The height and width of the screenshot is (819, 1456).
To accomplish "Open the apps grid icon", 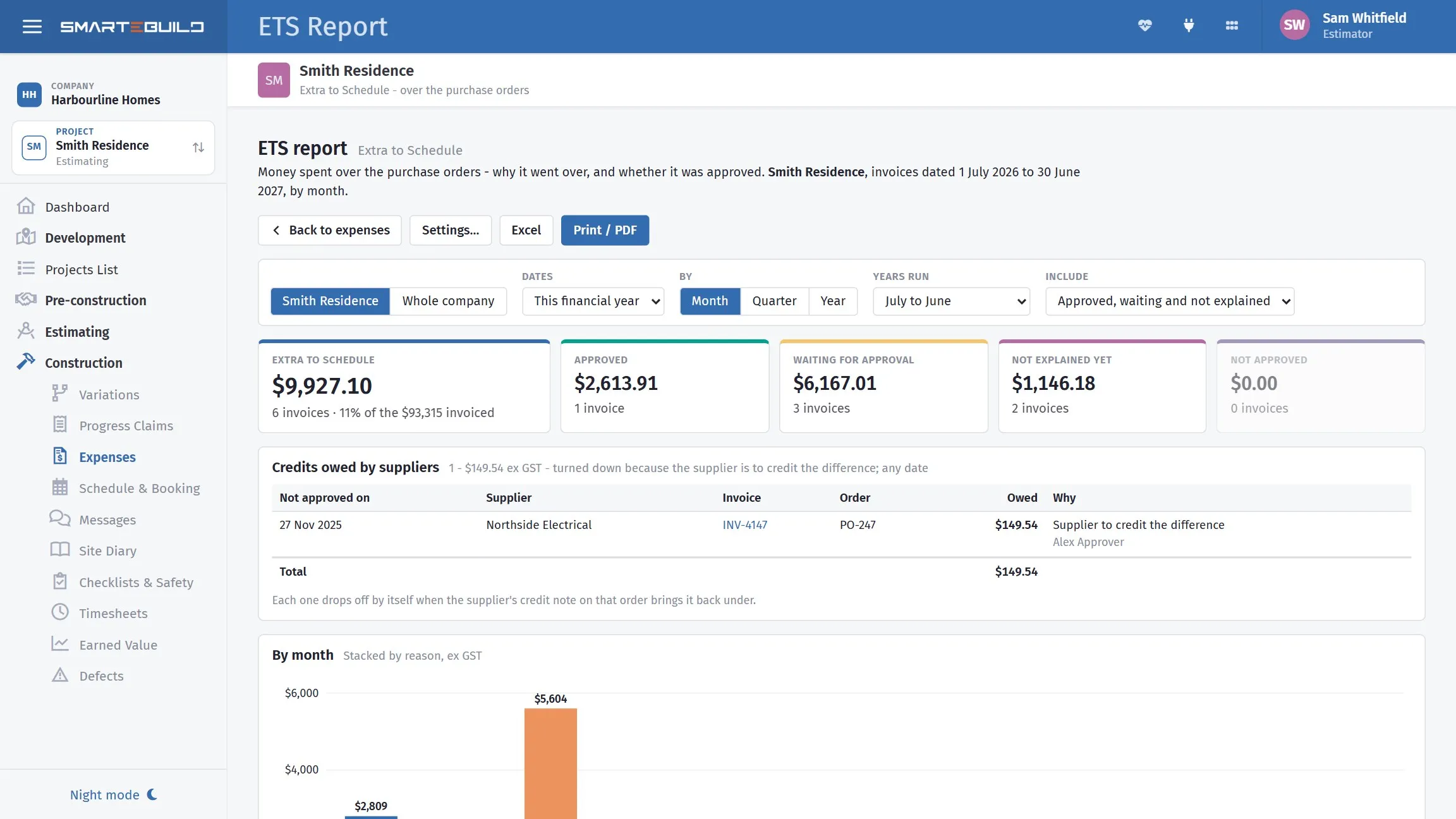I will tap(1232, 26).
